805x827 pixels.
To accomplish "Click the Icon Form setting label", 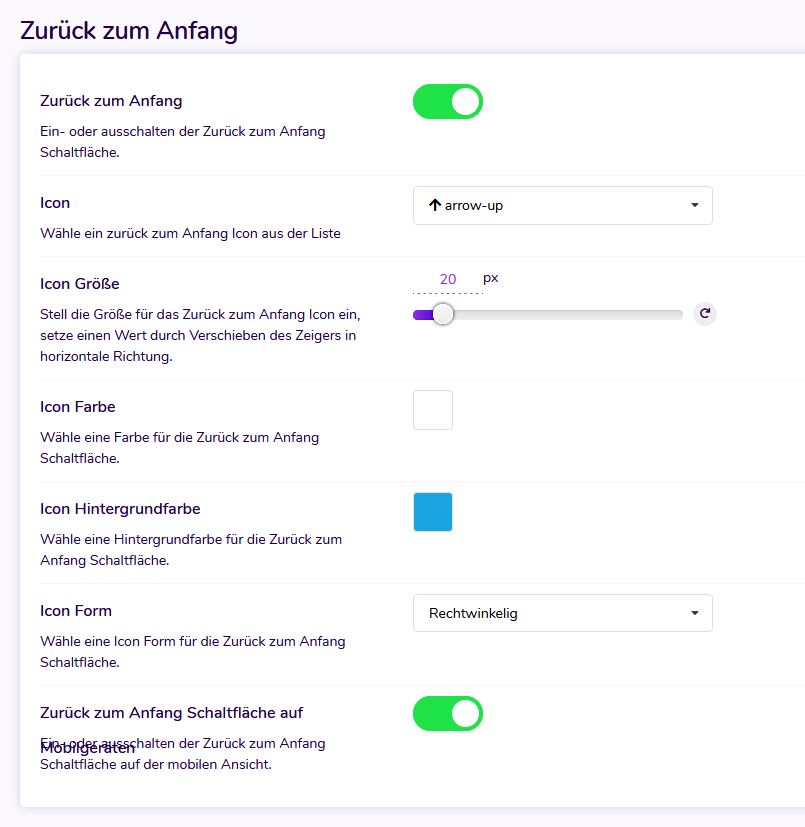I will coord(76,611).
